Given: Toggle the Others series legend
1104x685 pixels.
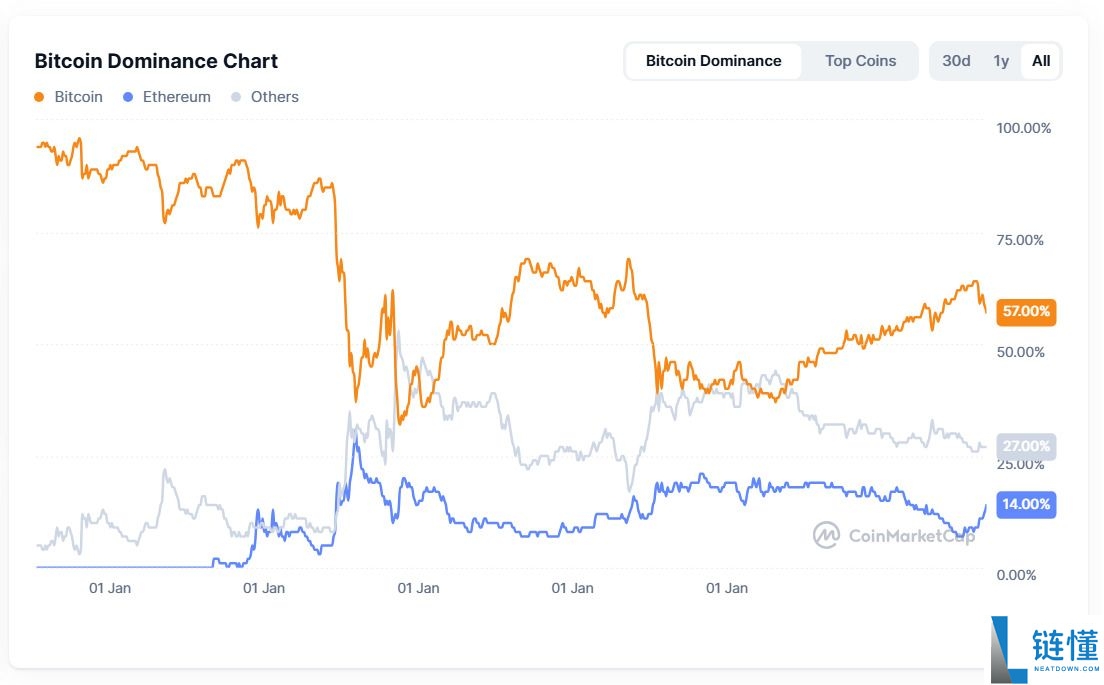Looking at the screenshot, I should point(275,97).
